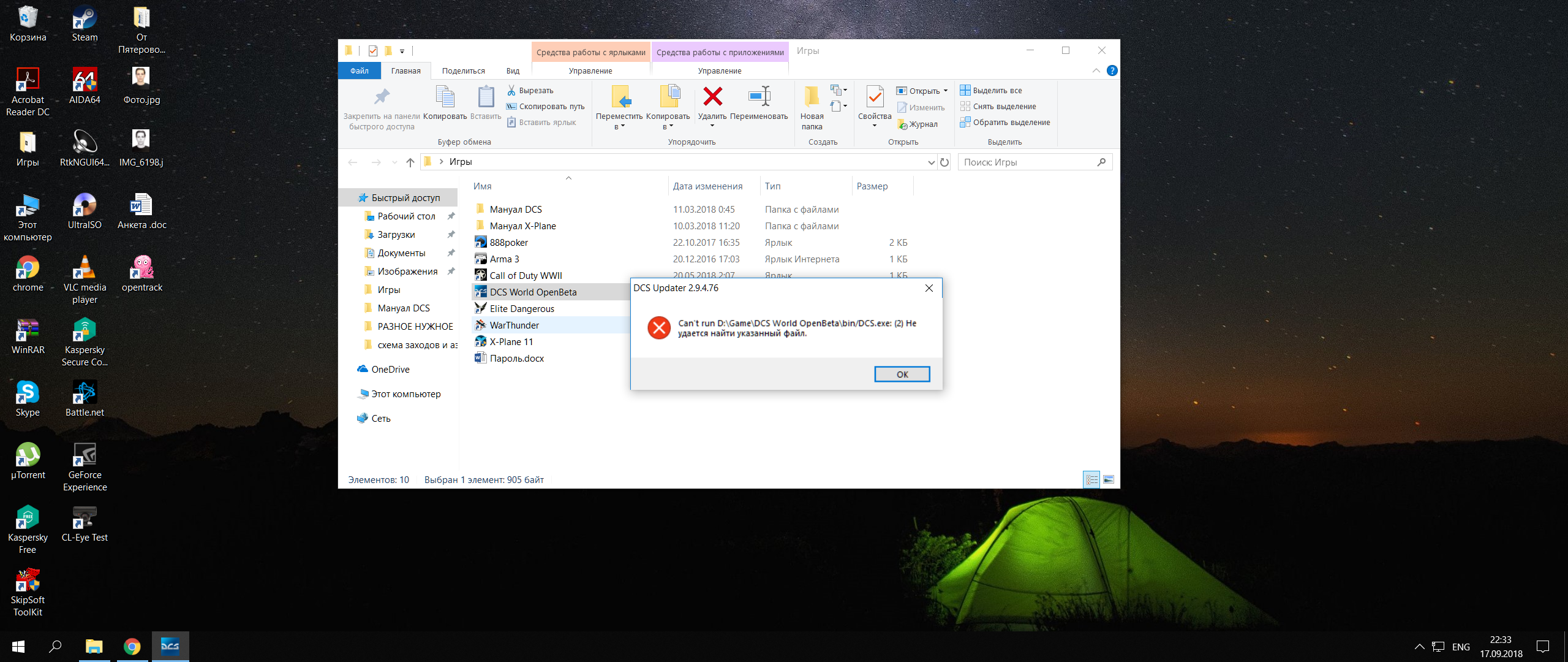This screenshot has width=1568, height=662.
Task: Click Обратить выделение in the ribbon
Action: (x=1005, y=122)
